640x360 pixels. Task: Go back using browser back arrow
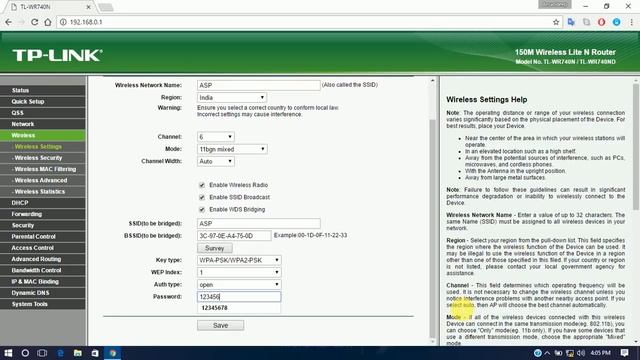(x=9, y=22)
